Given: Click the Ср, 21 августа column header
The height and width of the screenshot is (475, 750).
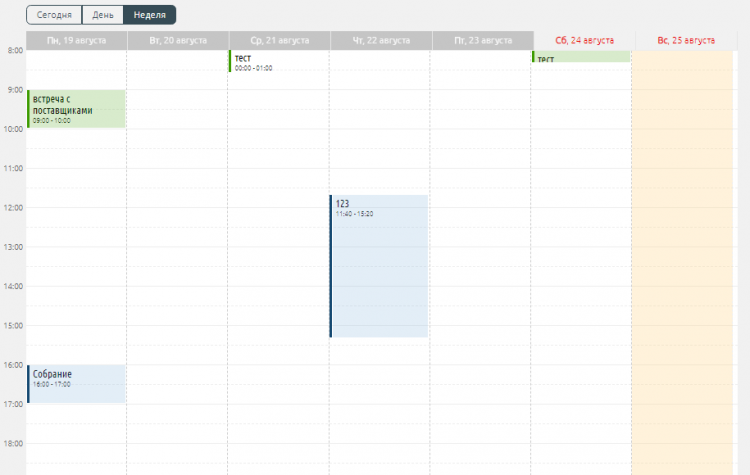Looking at the screenshot, I should (278, 40).
